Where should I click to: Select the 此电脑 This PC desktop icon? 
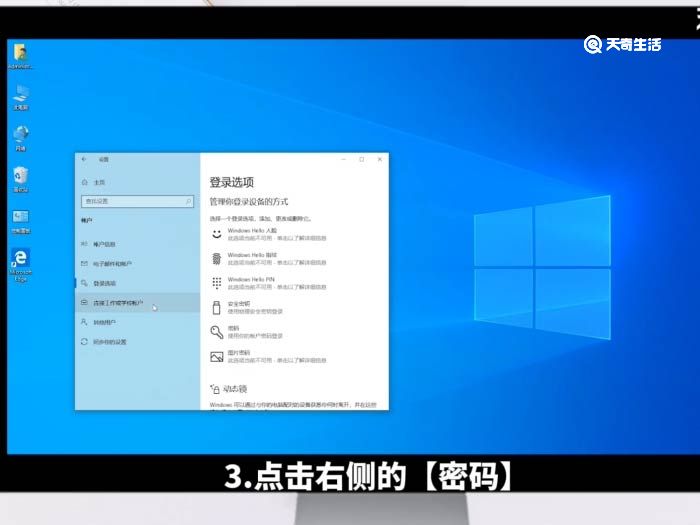(x=21, y=98)
